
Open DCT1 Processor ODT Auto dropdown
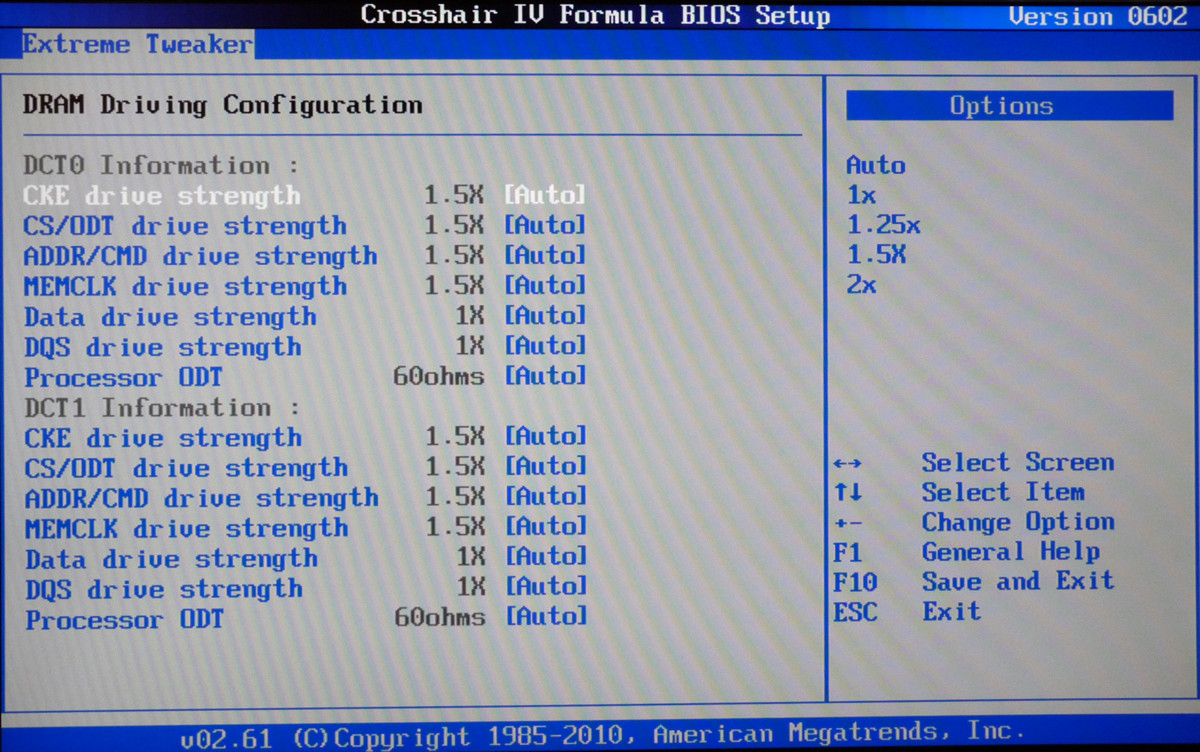(545, 617)
